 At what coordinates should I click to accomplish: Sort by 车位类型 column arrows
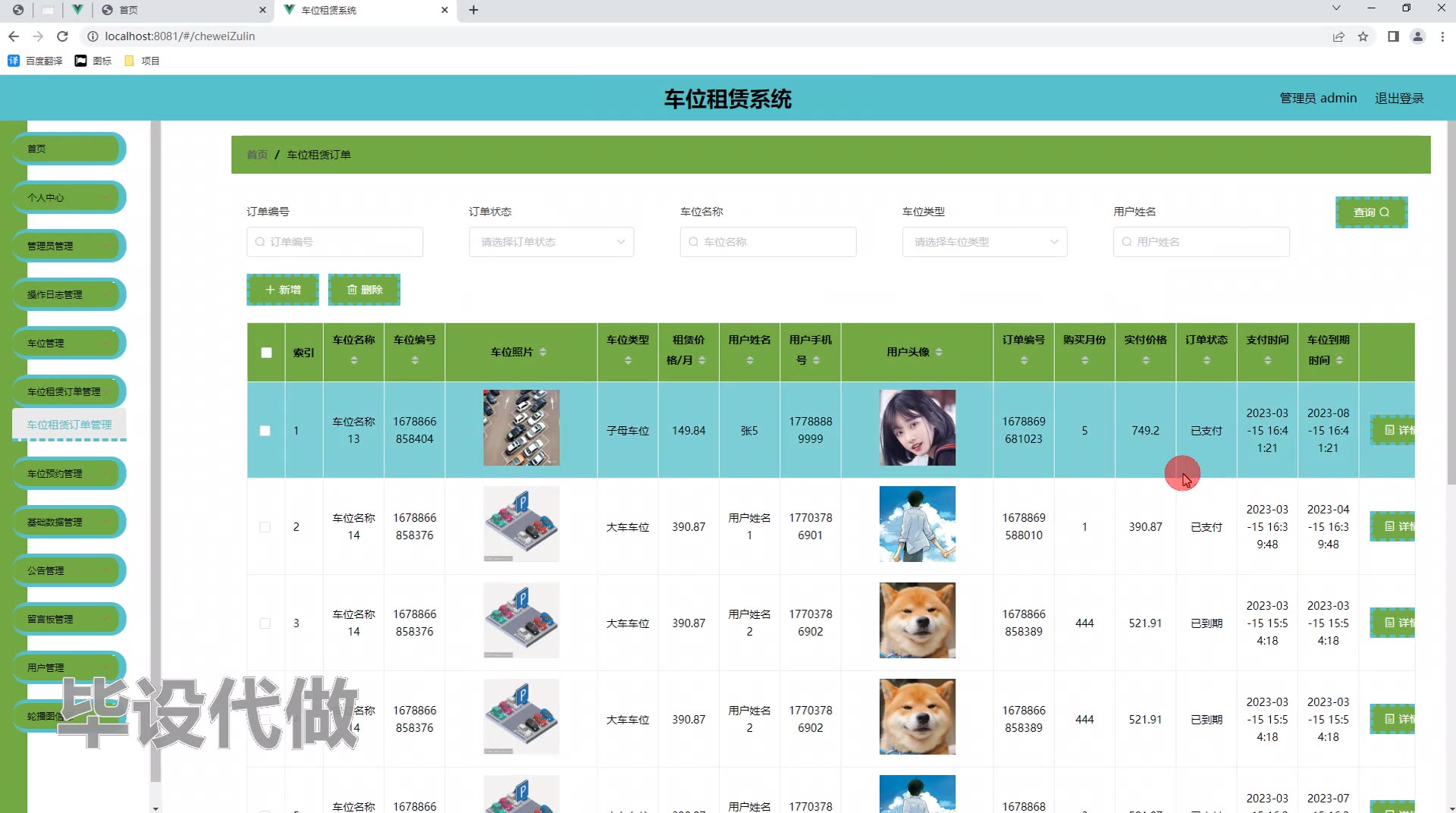(628, 361)
